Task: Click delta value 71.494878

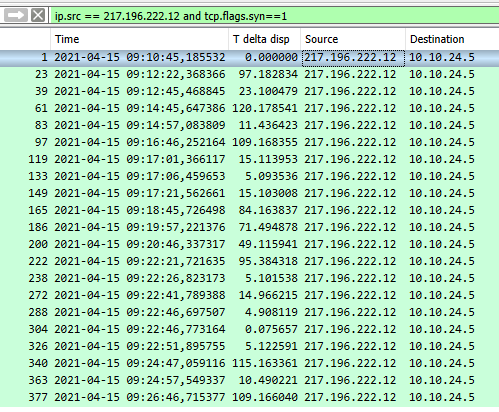Action: click(268, 227)
